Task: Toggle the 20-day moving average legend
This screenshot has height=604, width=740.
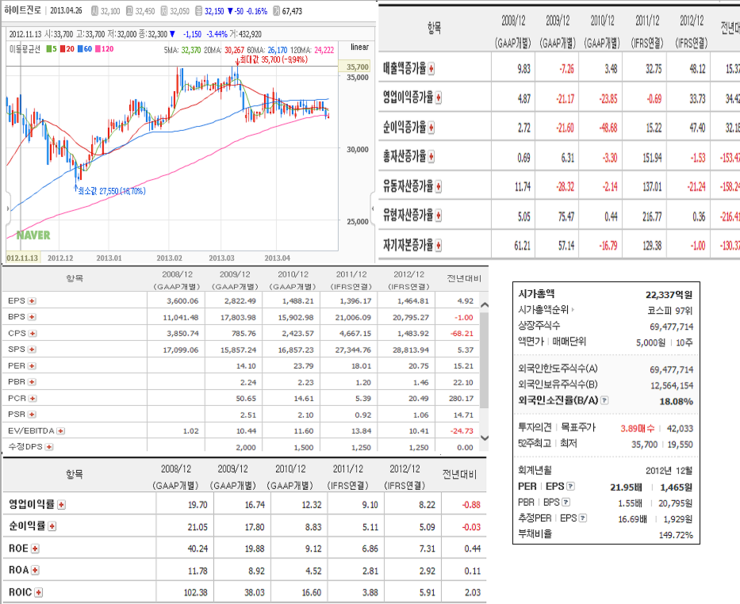Action: click(x=67, y=49)
